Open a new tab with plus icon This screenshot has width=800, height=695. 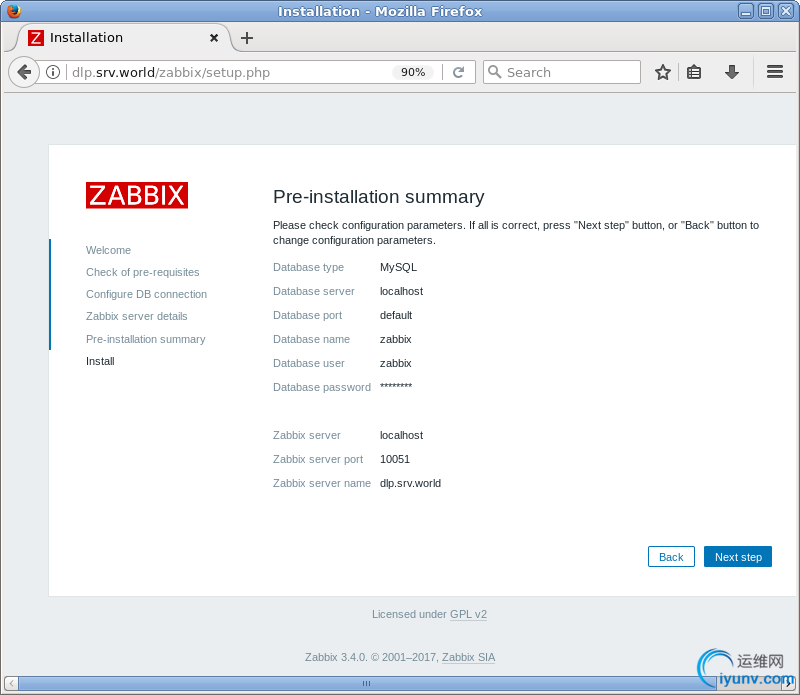coord(247,38)
